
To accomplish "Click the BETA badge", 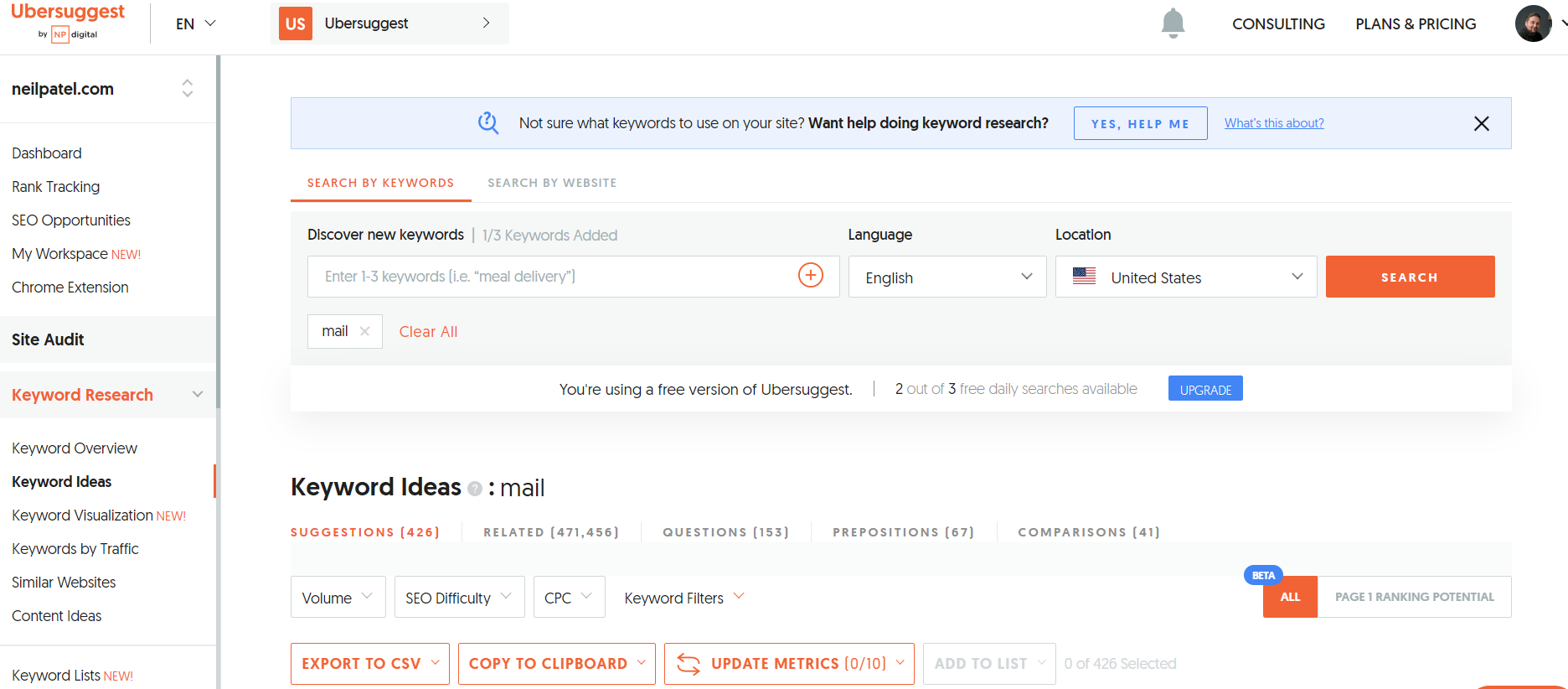I will click(1263, 576).
